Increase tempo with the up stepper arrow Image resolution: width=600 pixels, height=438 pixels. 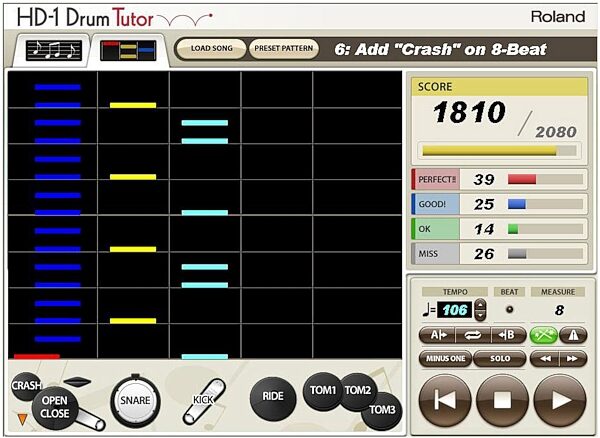click(480, 305)
